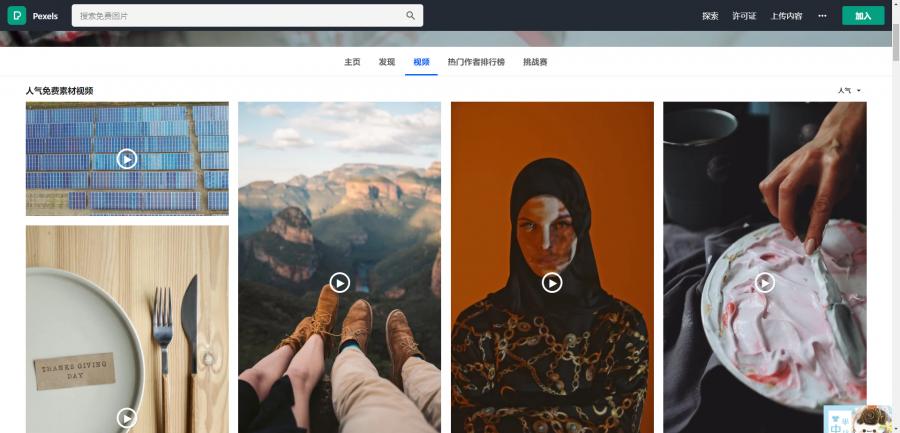Click the magnifying glass search icon
Viewport: 900px width, 433px height.
click(410, 16)
